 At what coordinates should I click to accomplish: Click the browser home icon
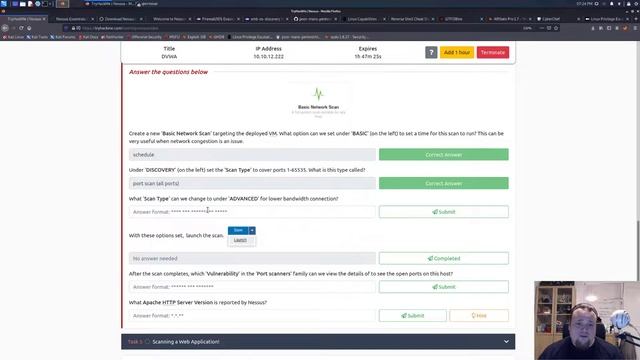(x=29, y=28)
